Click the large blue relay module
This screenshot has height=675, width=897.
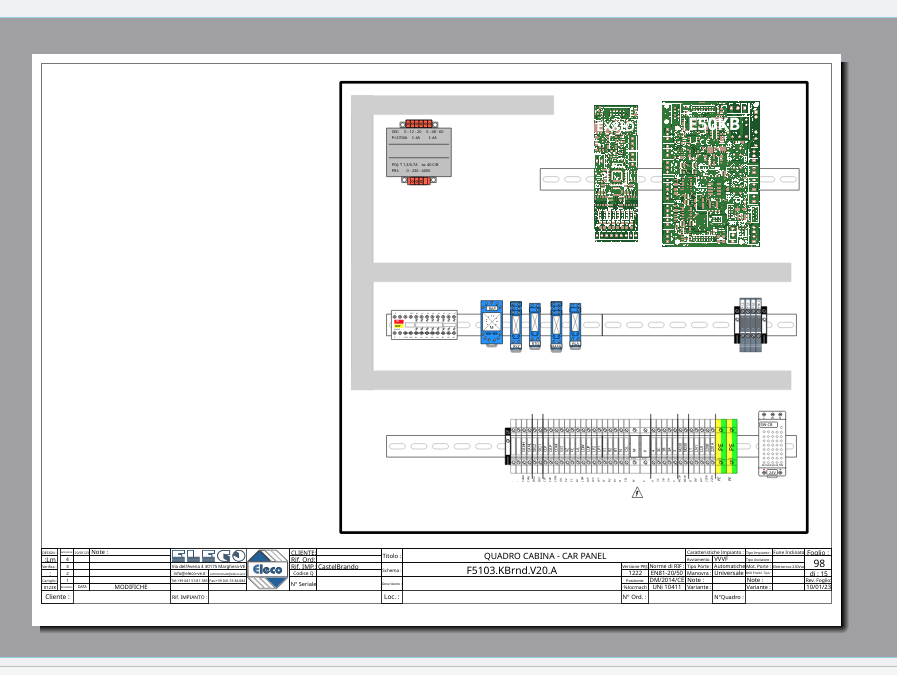491,324
